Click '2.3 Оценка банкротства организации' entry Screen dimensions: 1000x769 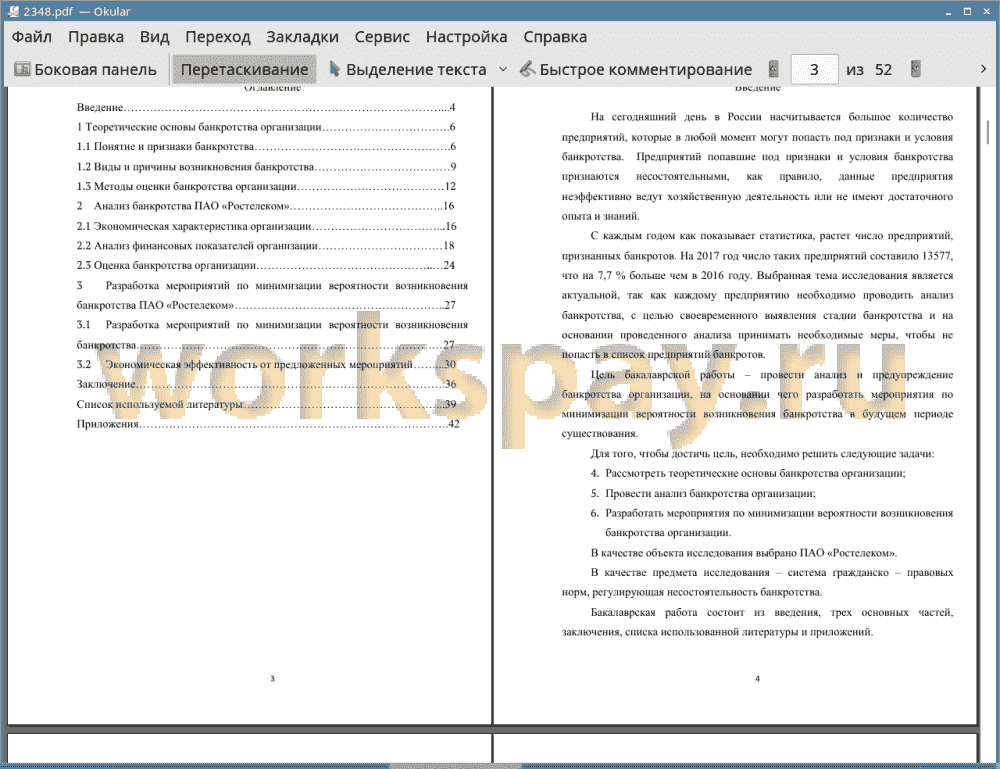[266, 265]
